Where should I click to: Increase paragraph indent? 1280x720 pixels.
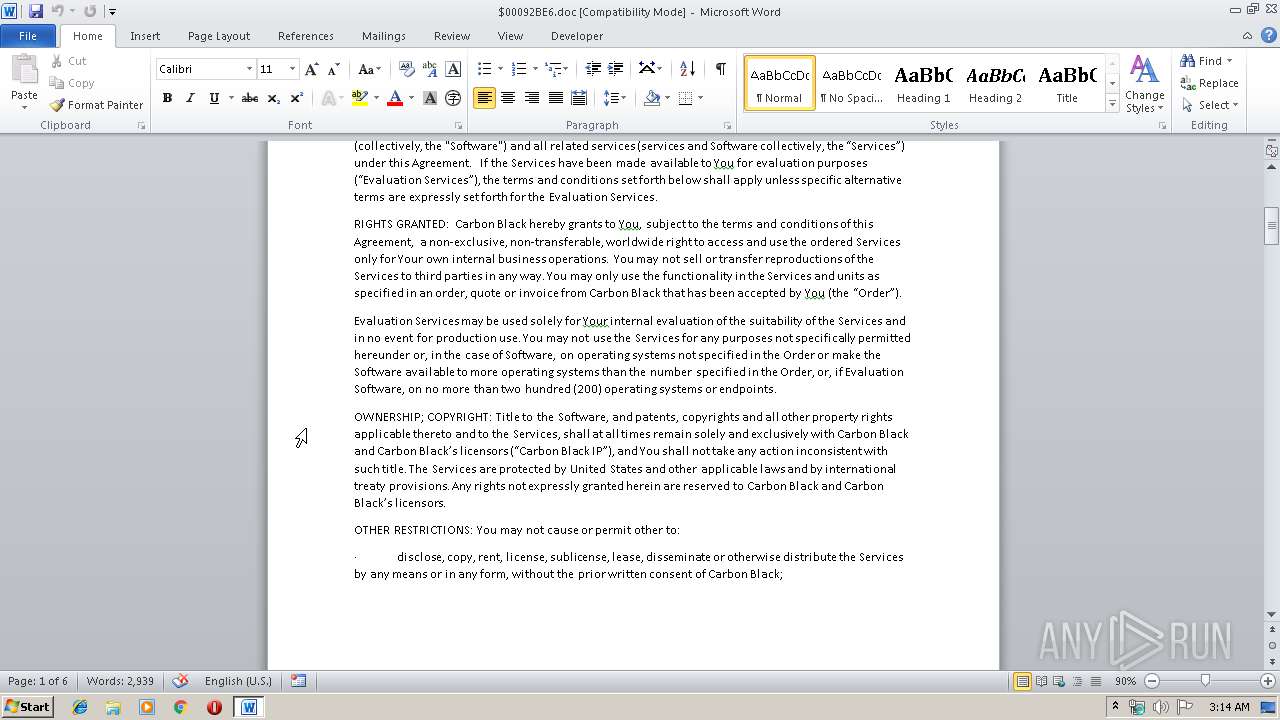click(x=616, y=69)
